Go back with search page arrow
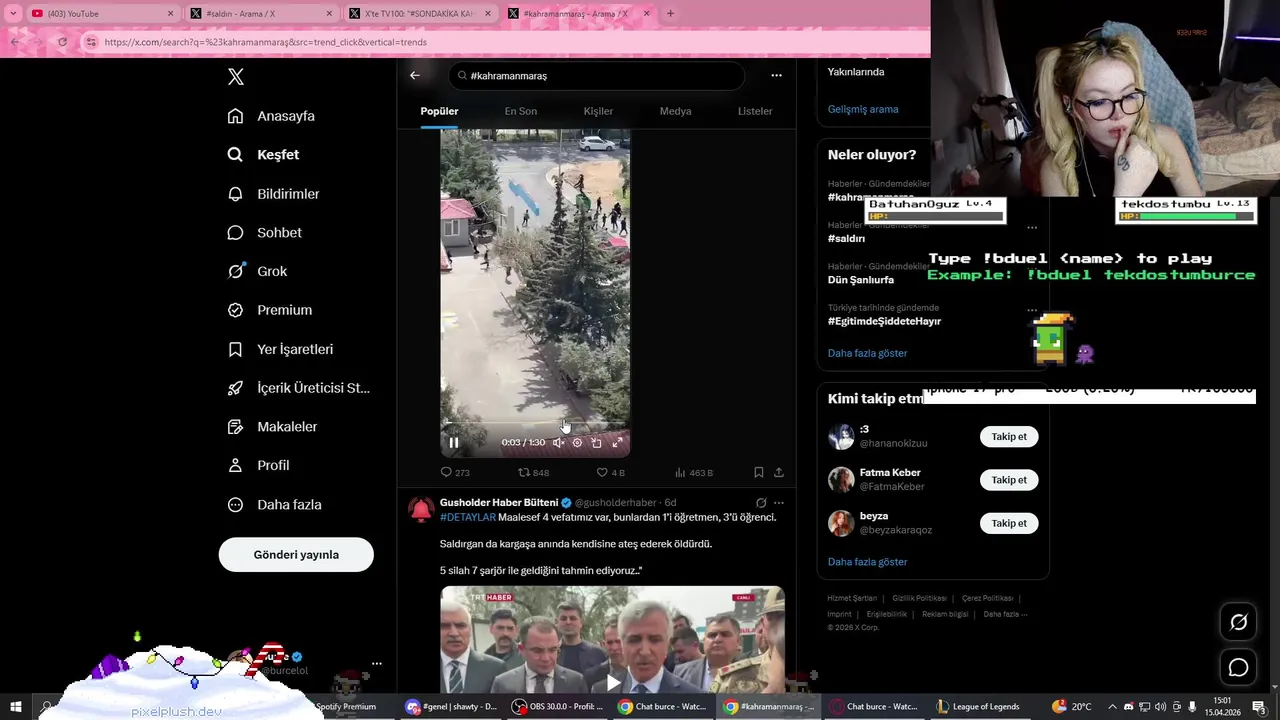 415,75
